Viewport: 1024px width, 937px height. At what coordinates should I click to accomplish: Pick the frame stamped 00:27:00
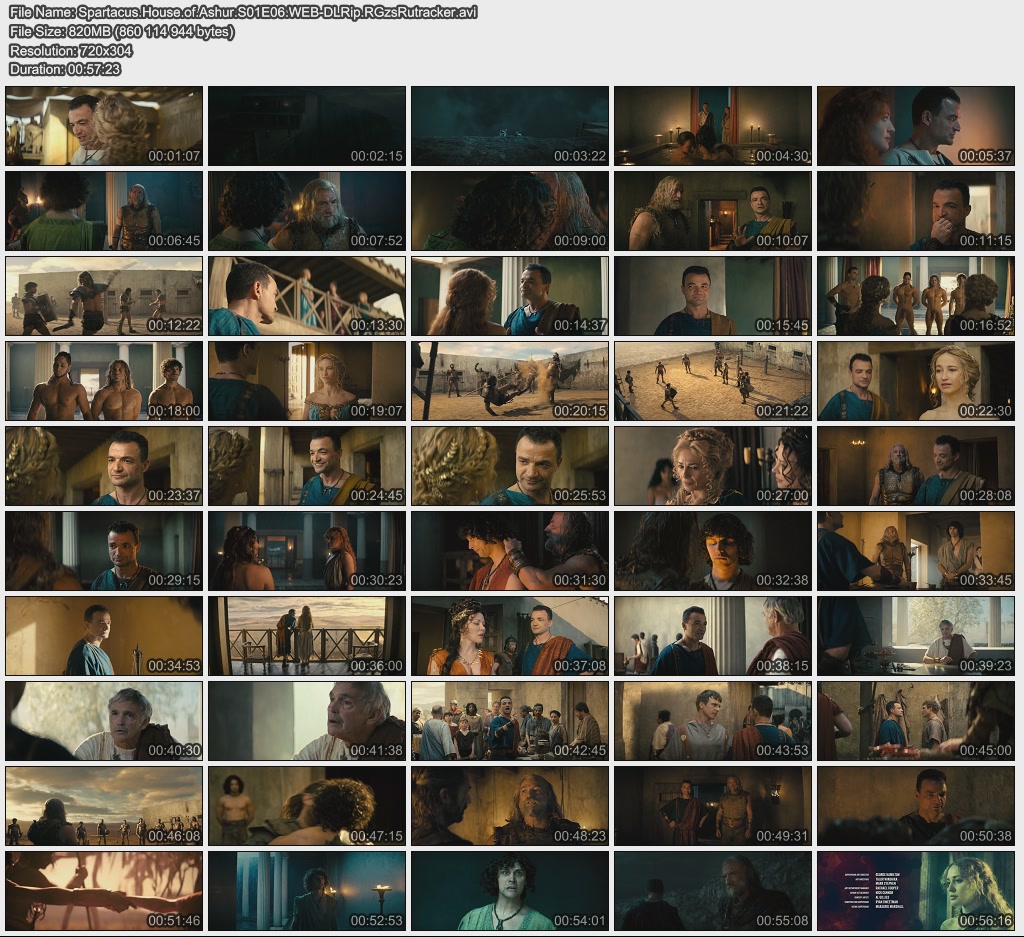(713, 466)
